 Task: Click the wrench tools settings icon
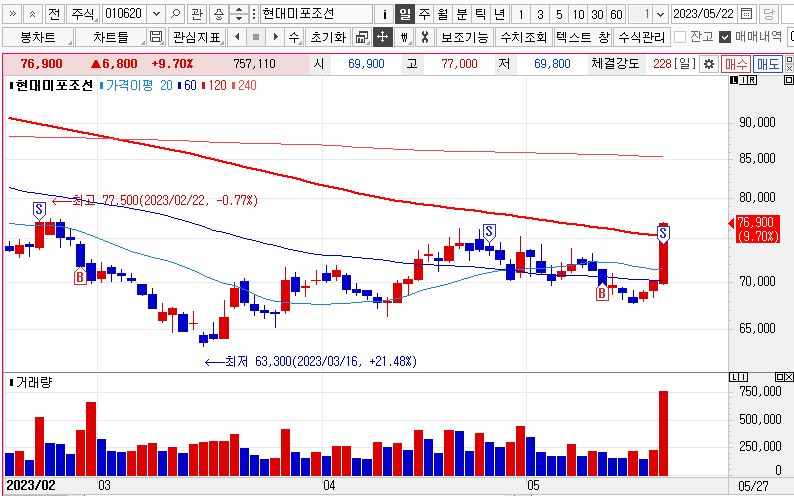425,37
